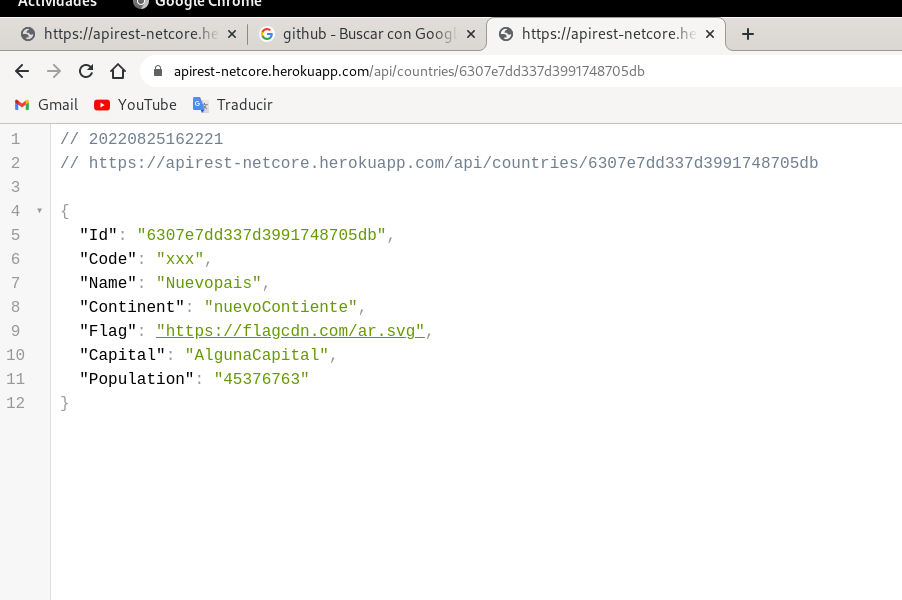Go forward using the forward arrow

(x=52, y=71)
